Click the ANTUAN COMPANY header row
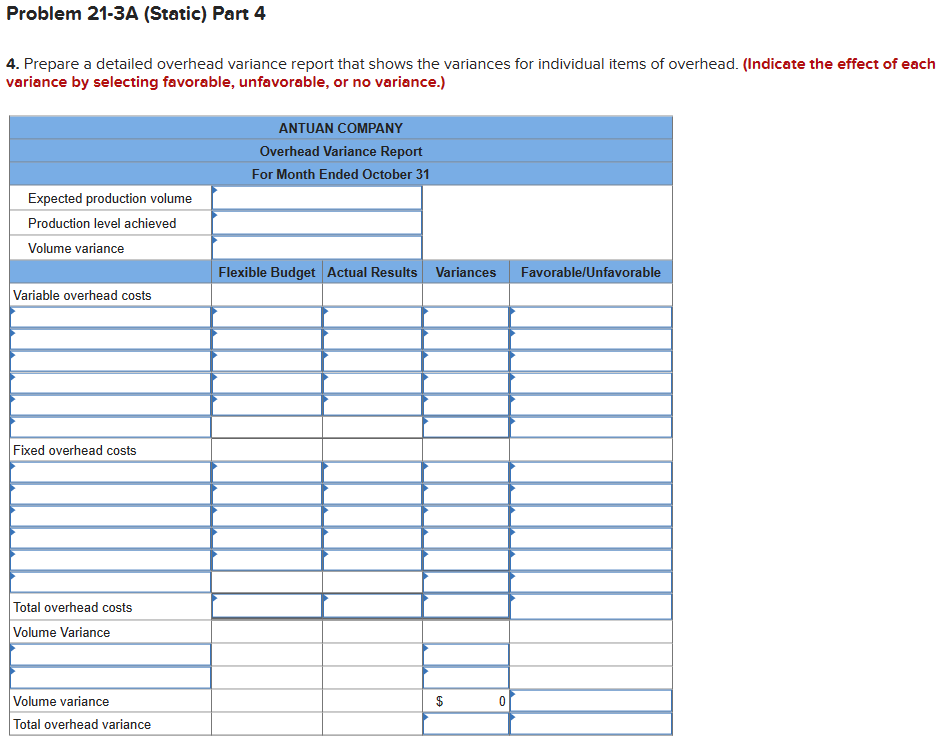This screenshot has height=751, width=943. [340, 128]
